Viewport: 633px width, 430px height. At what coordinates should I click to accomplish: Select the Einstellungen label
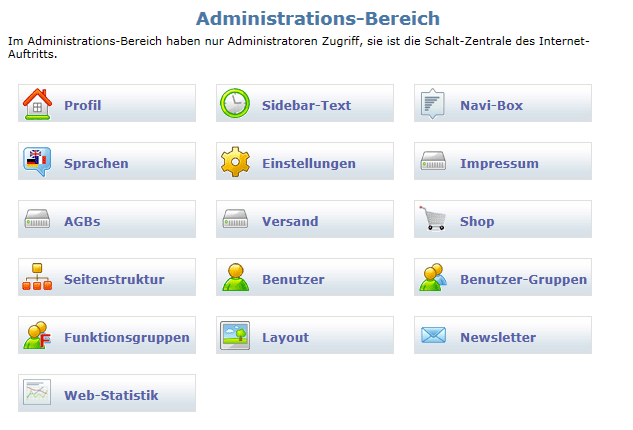pos(309,164)
